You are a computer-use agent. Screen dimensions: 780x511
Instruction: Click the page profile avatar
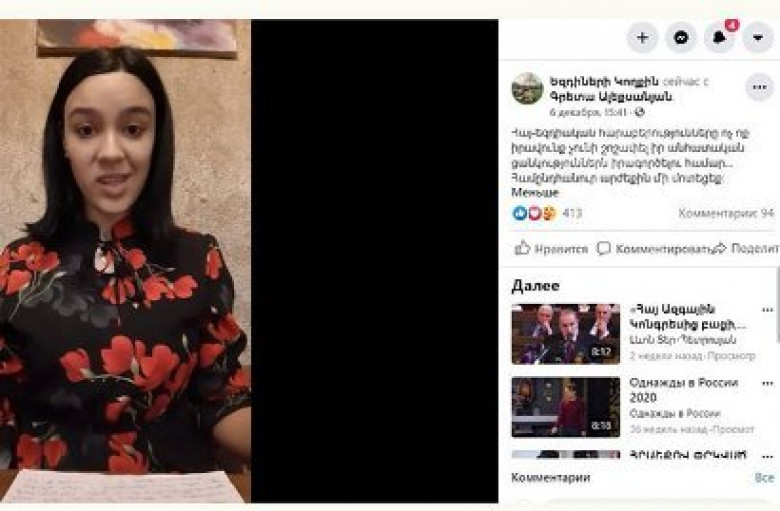527,88
